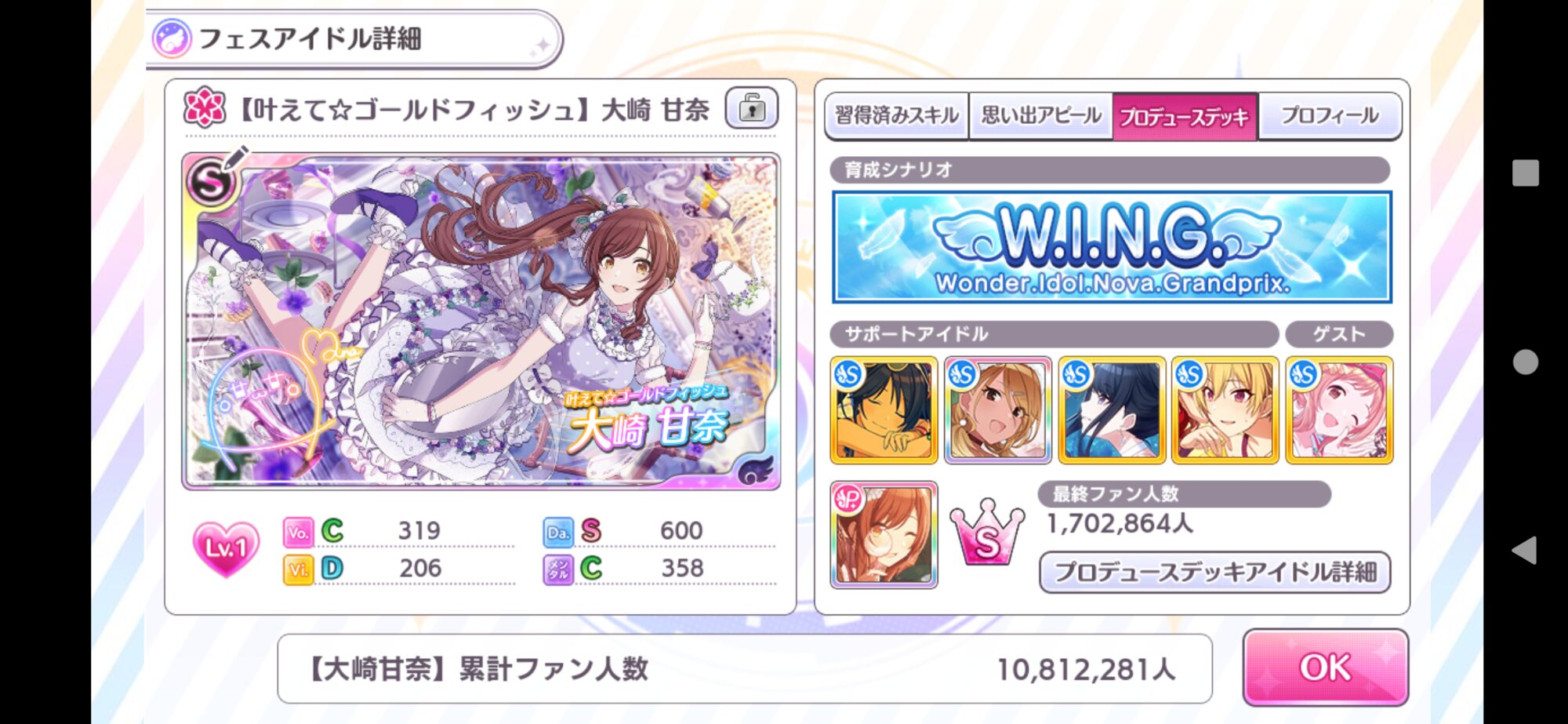Tap the S rank crown icon
Image resolution: width=1568 pixels, height=724 pixels.
point(987,532)
